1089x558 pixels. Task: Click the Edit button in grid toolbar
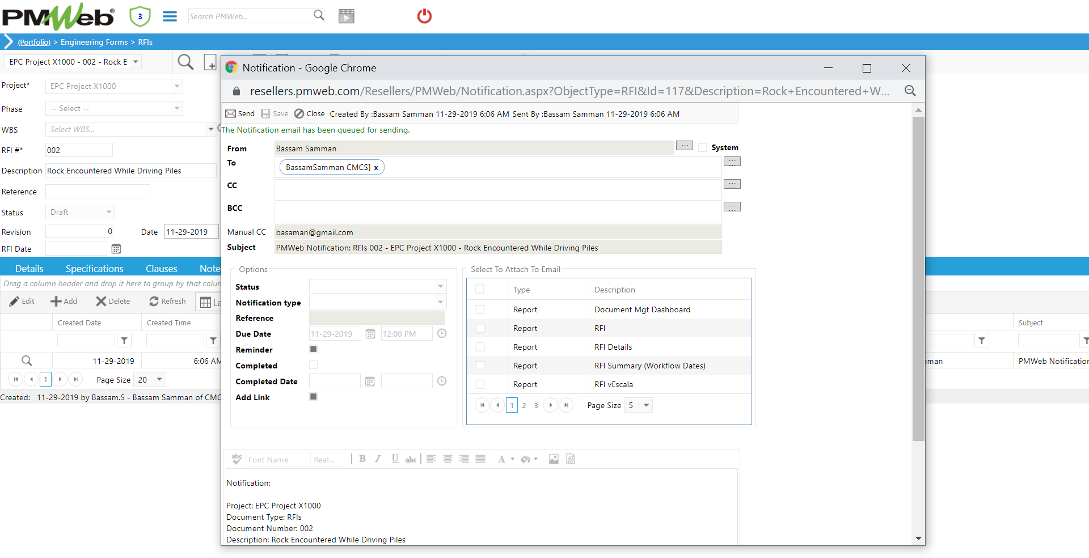coord(22,302)
